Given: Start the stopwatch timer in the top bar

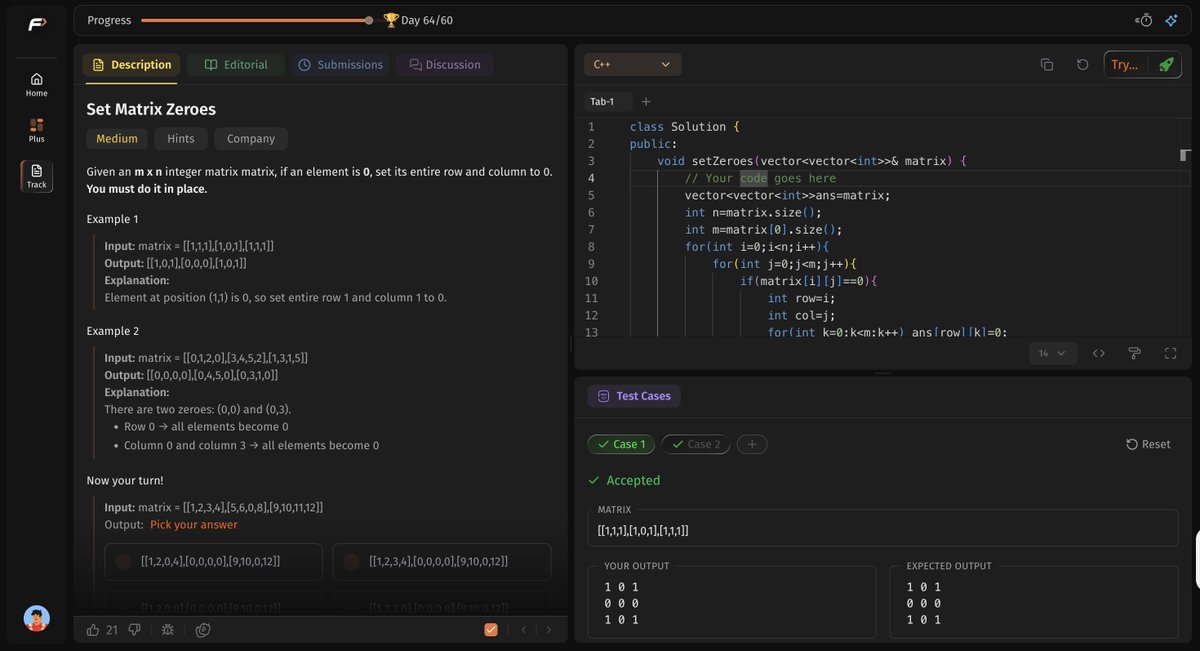Looking at the screenshot, I should 1144,20.
